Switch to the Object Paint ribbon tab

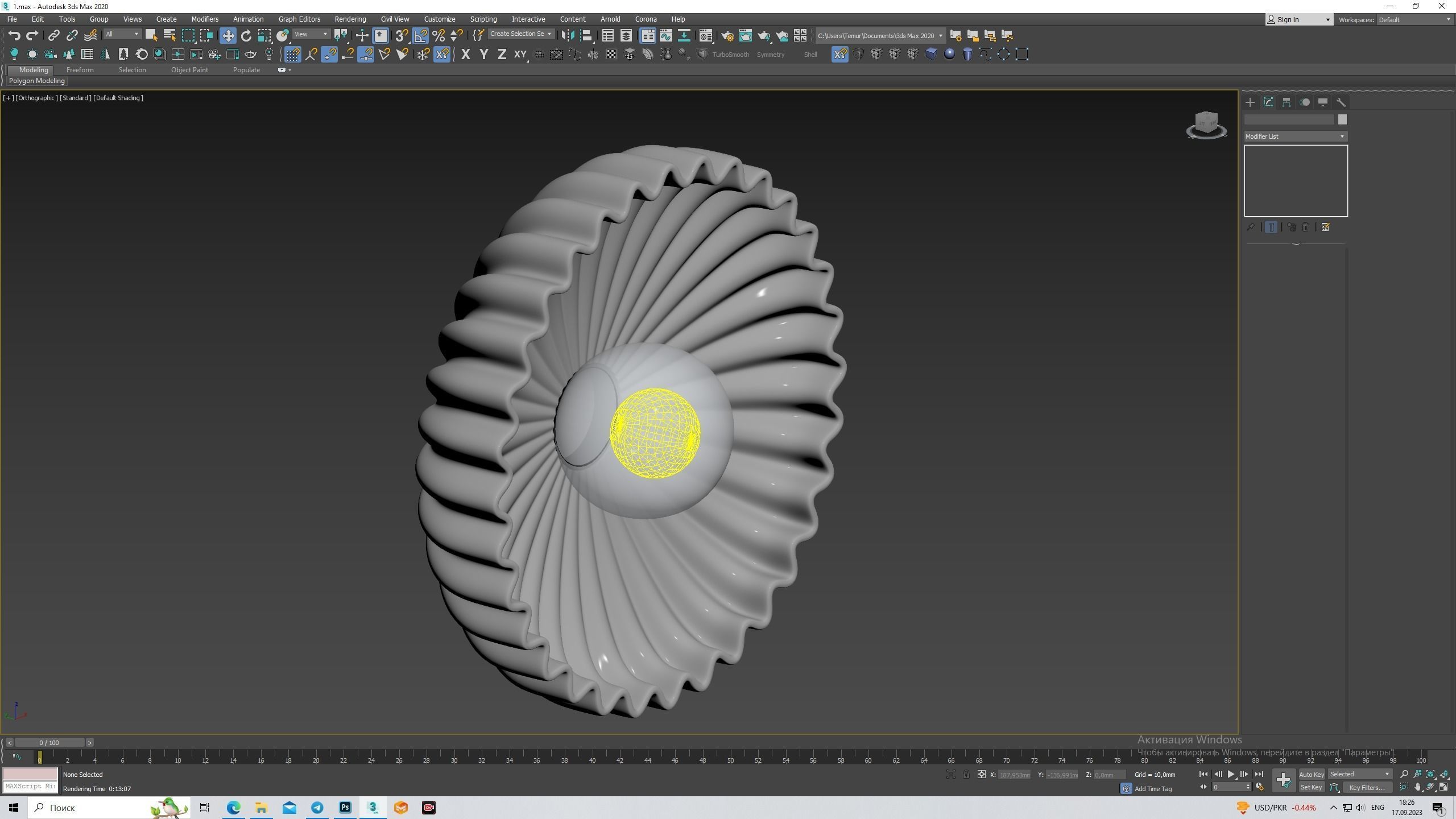pyautogui.click(x=189, y=70)
